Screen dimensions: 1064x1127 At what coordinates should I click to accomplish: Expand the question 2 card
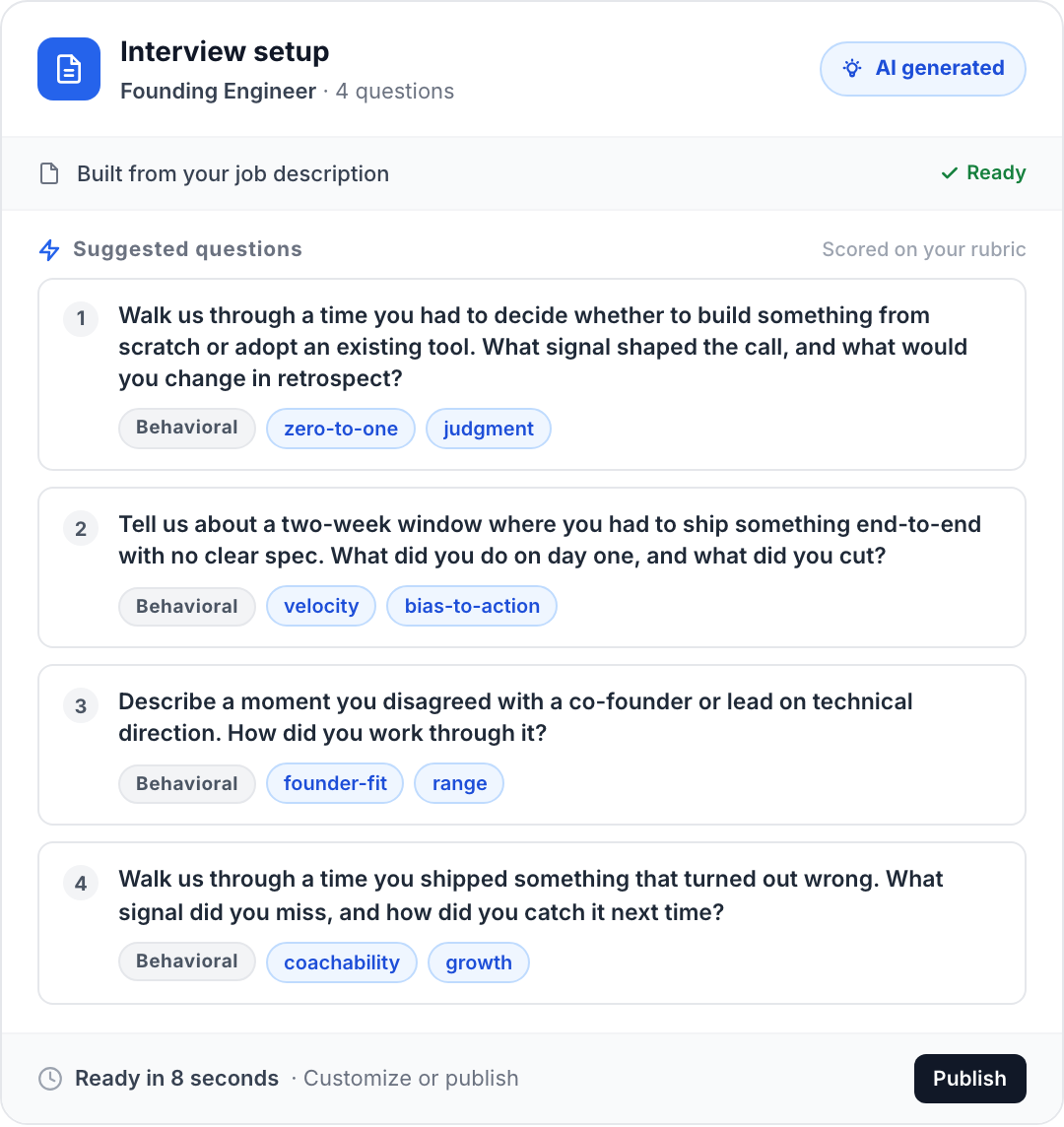click(x=532, y=567)
